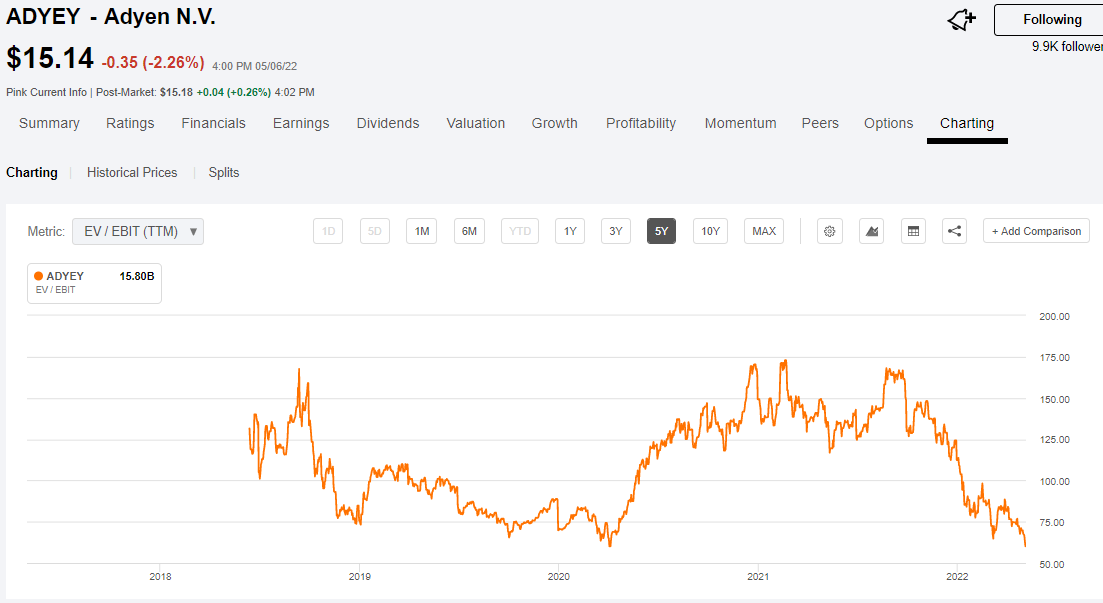1103x603 pixels.
Task: Click the share chart icon
Action: tap(955, 231)
